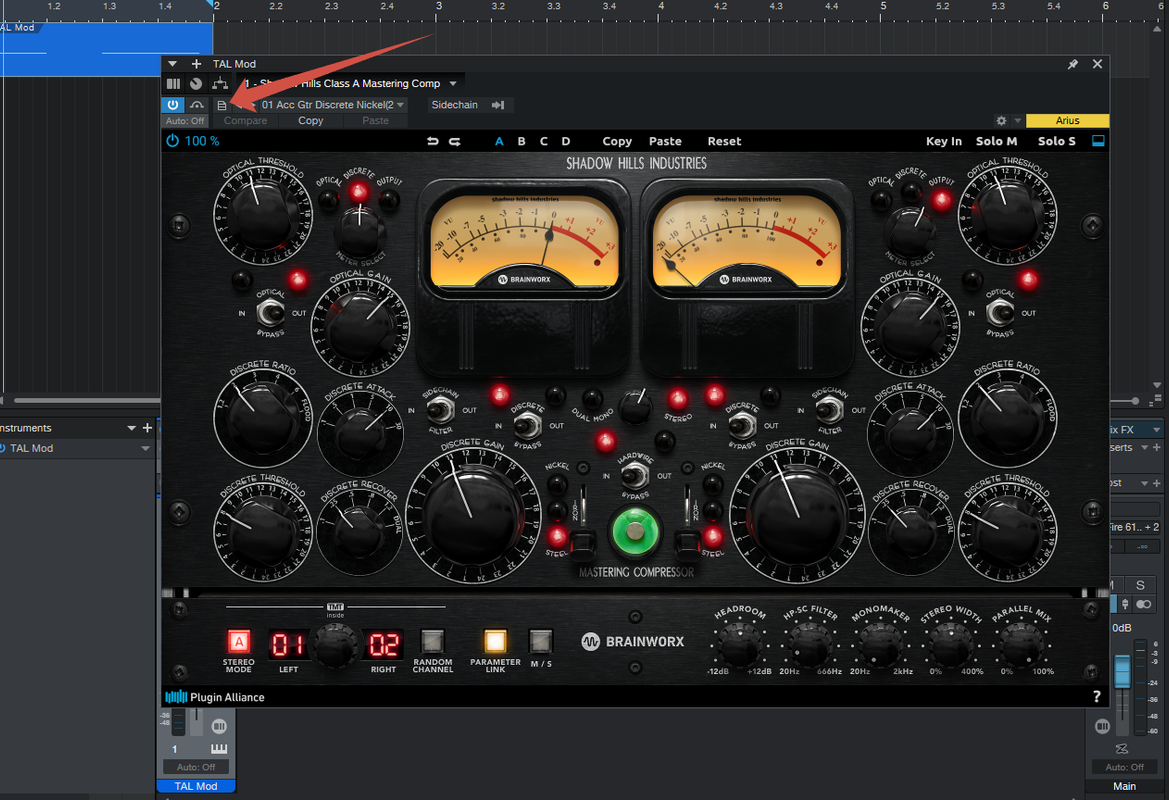The image size is (1169, 800).
Task: Open the Auto: Off automation dropdown
Action: pyautogui.click(x=185, y=121)
